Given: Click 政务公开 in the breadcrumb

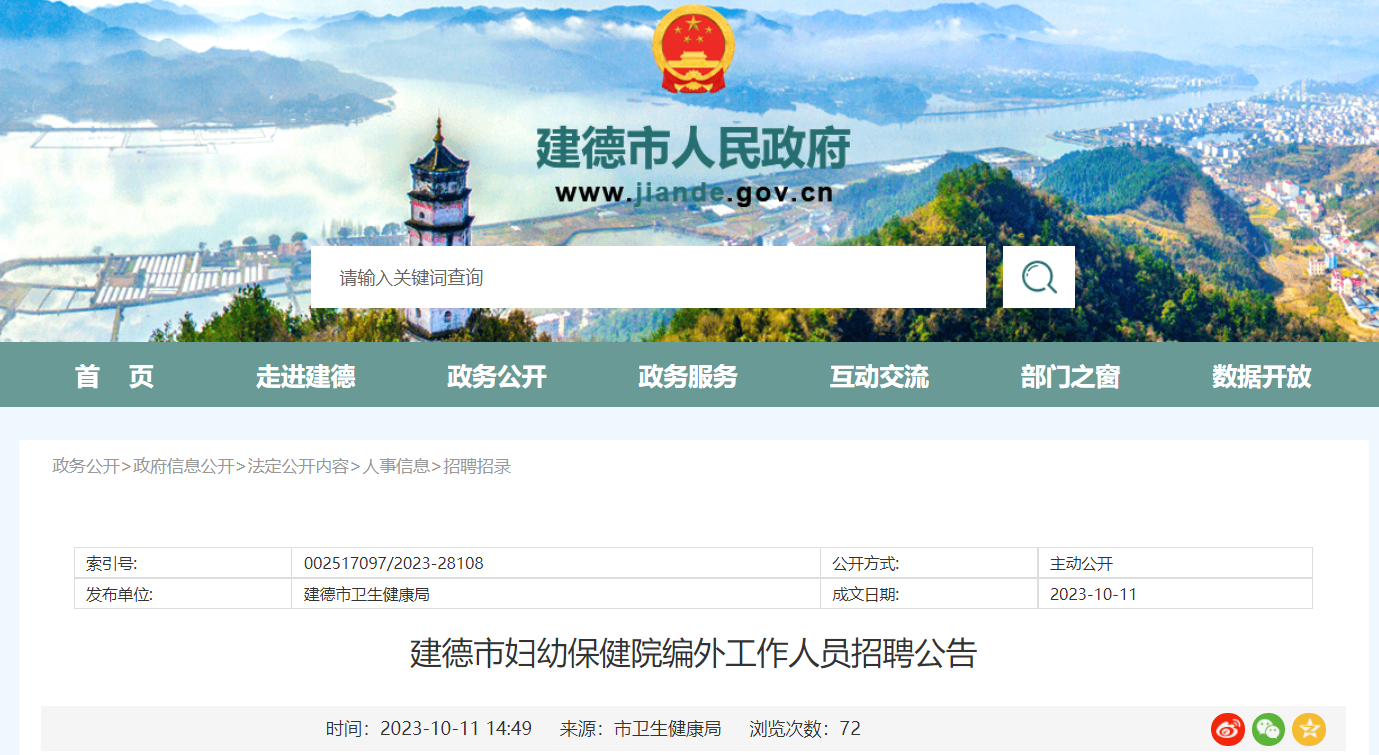Looking at the screenshot, I should click(x=86, y=466).
